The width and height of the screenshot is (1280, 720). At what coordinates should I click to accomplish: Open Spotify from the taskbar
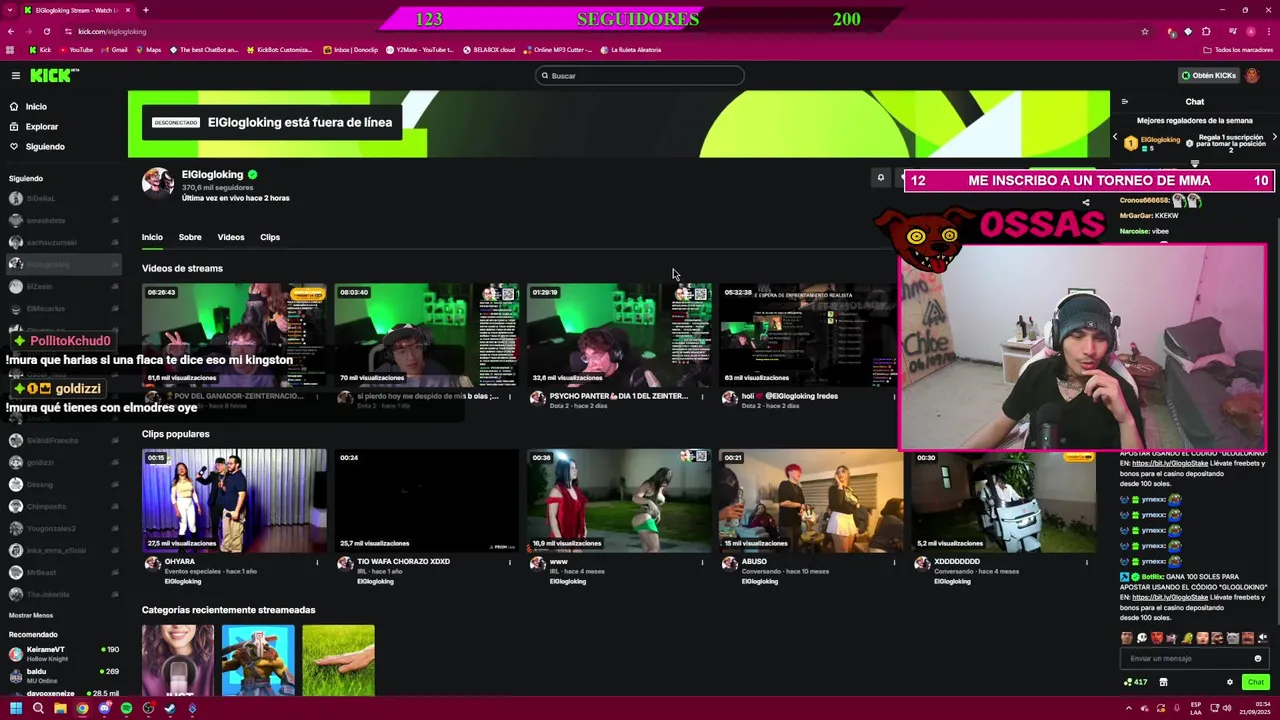pos(126,709)
